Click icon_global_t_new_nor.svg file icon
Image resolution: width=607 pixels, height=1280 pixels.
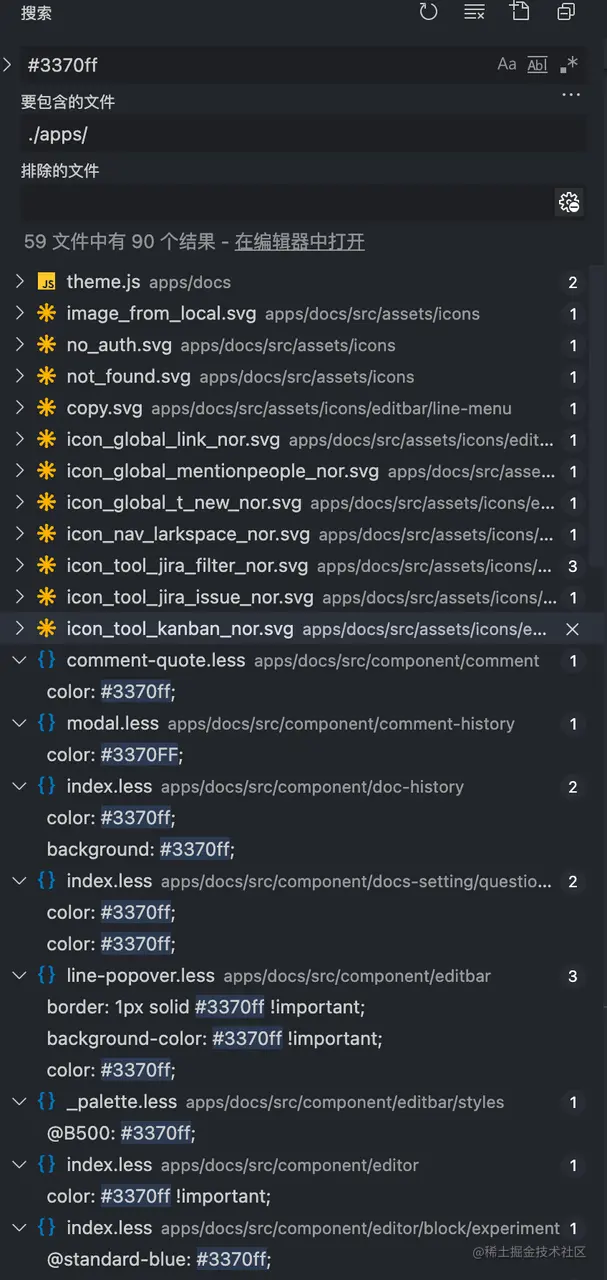[x=46, y=503]
